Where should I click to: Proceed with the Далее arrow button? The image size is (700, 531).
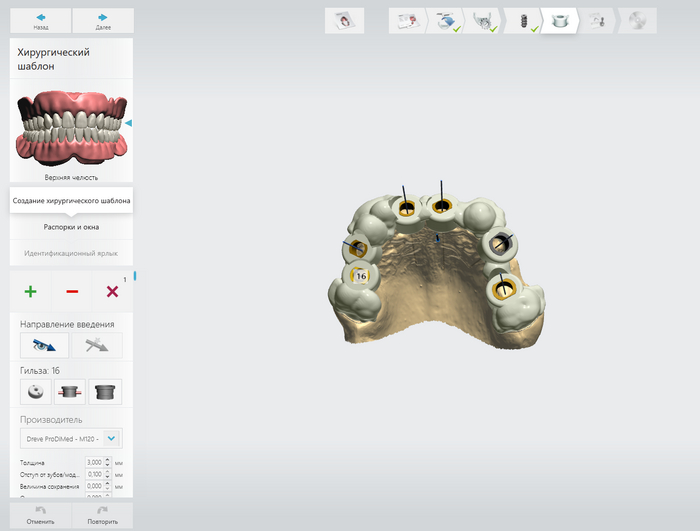tap(103, 21)
